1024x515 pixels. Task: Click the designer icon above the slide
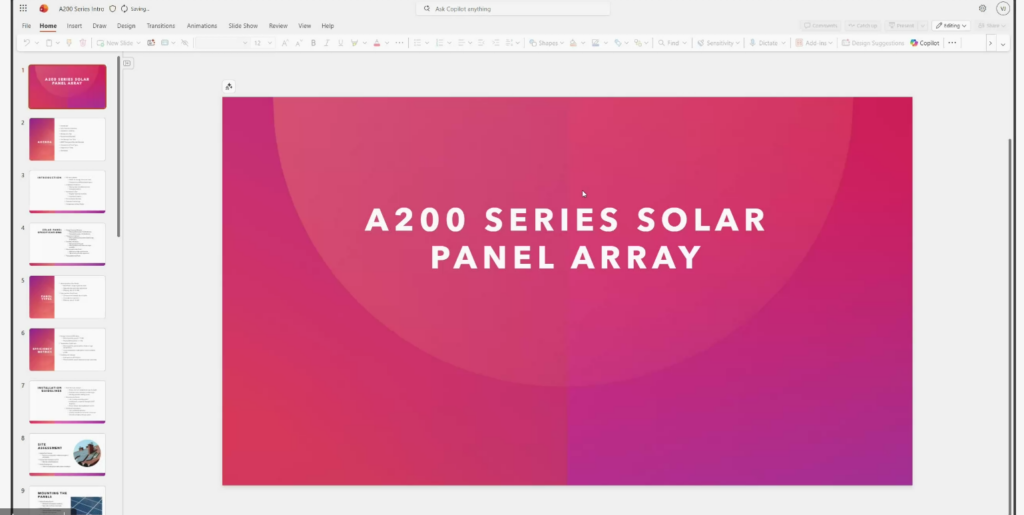click(x=229, y=86)
